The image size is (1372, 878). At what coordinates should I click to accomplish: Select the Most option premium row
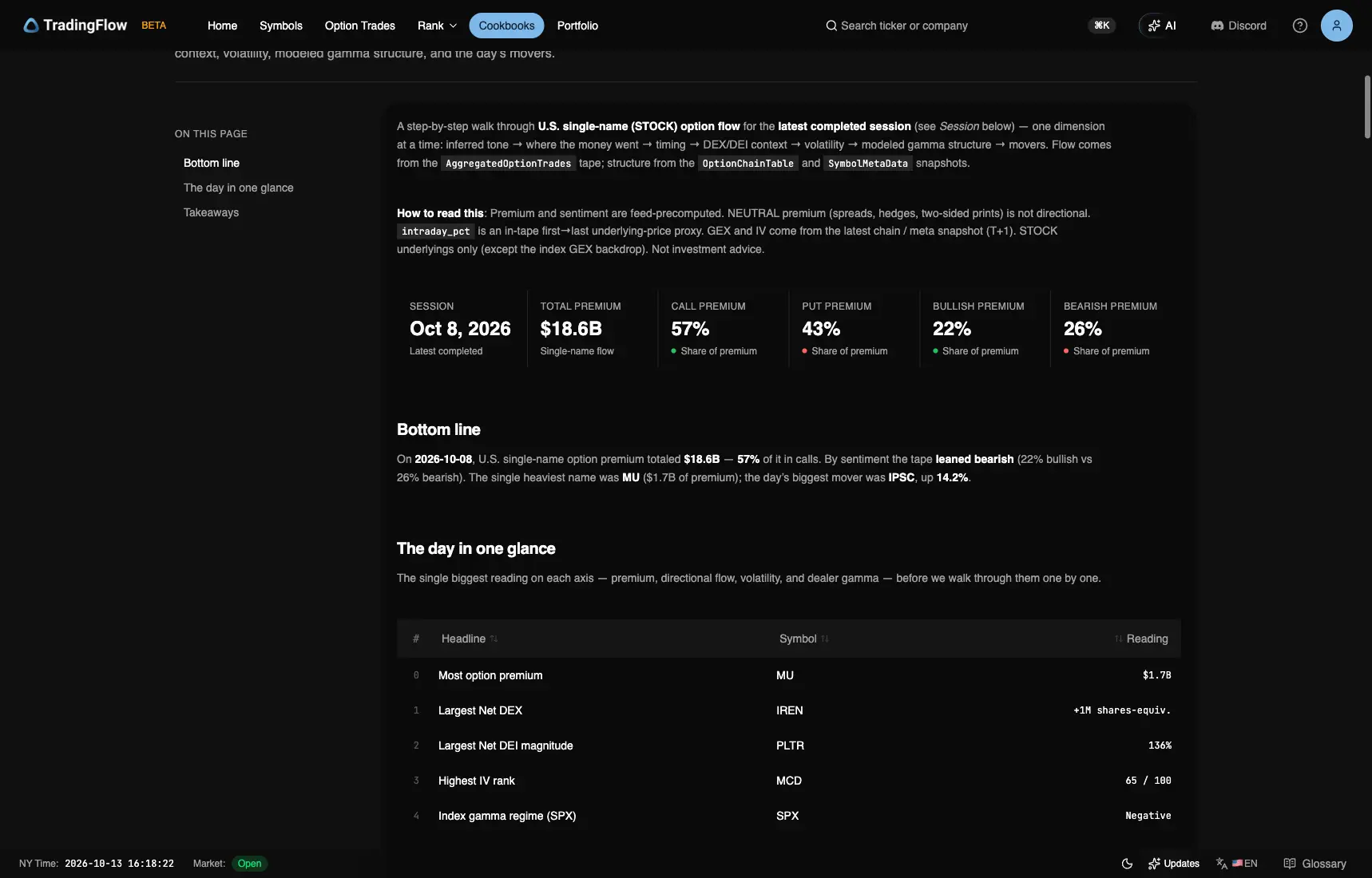click(x=789, y=675)
